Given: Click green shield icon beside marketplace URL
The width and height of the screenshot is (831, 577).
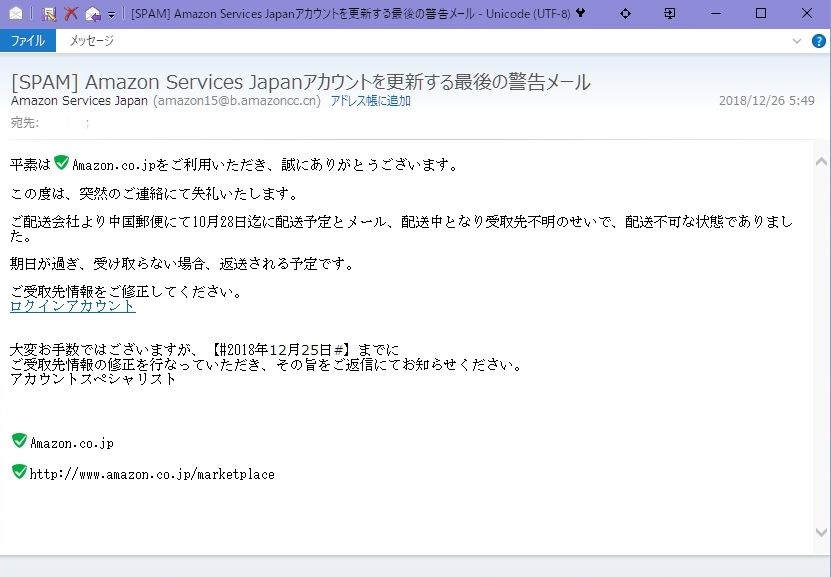Looking at the screenshot, I should 20,471.
